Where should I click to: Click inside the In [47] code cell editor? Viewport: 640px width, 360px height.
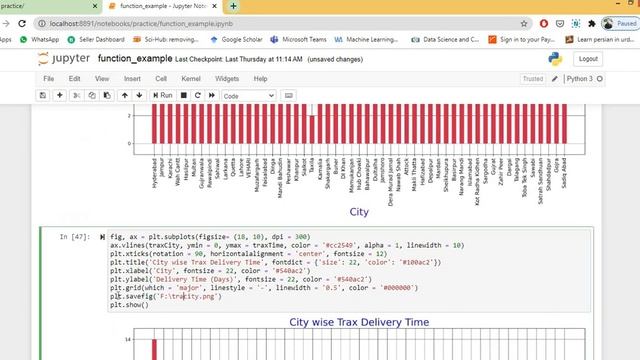point(349,271)
